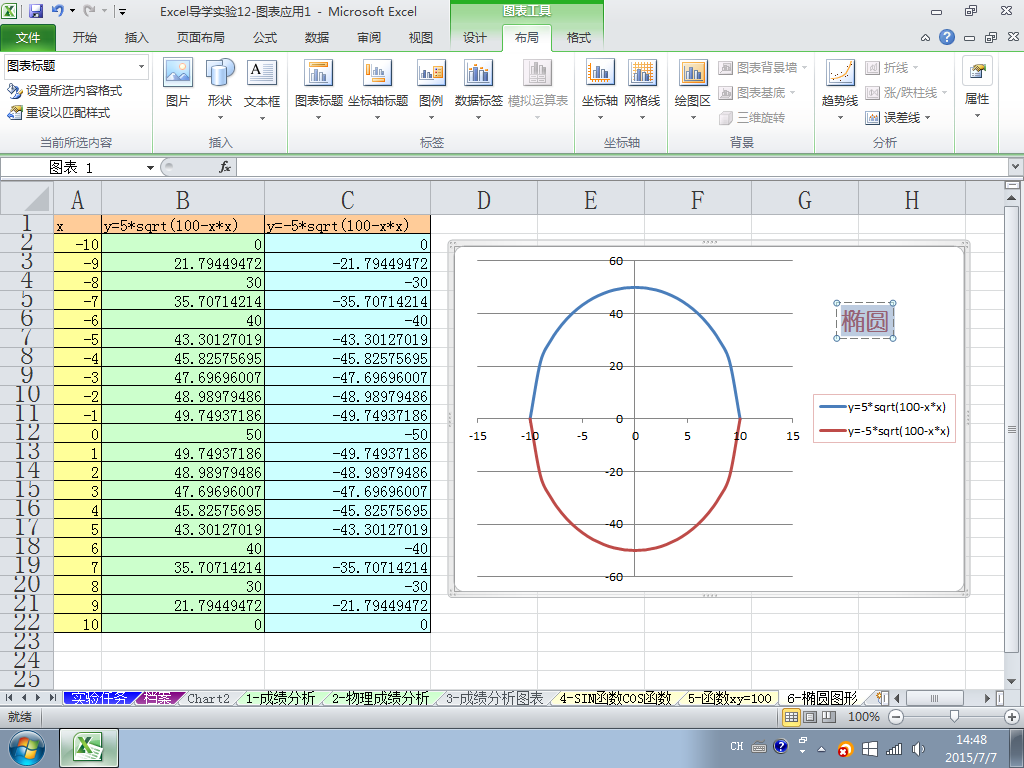Open the 实验任务 sheet tab
Image resolution: width=1024 pixels, height=768 pixels.
tap(99, 698)
